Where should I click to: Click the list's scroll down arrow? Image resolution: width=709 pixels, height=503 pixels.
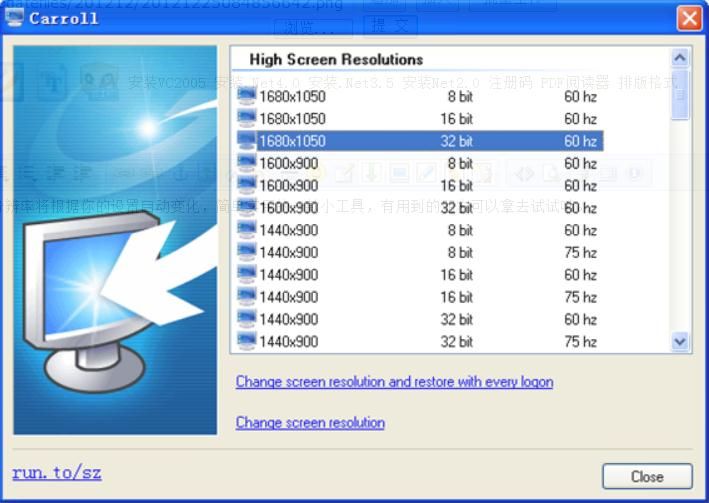pyautogui.click(x=680, y=342)
